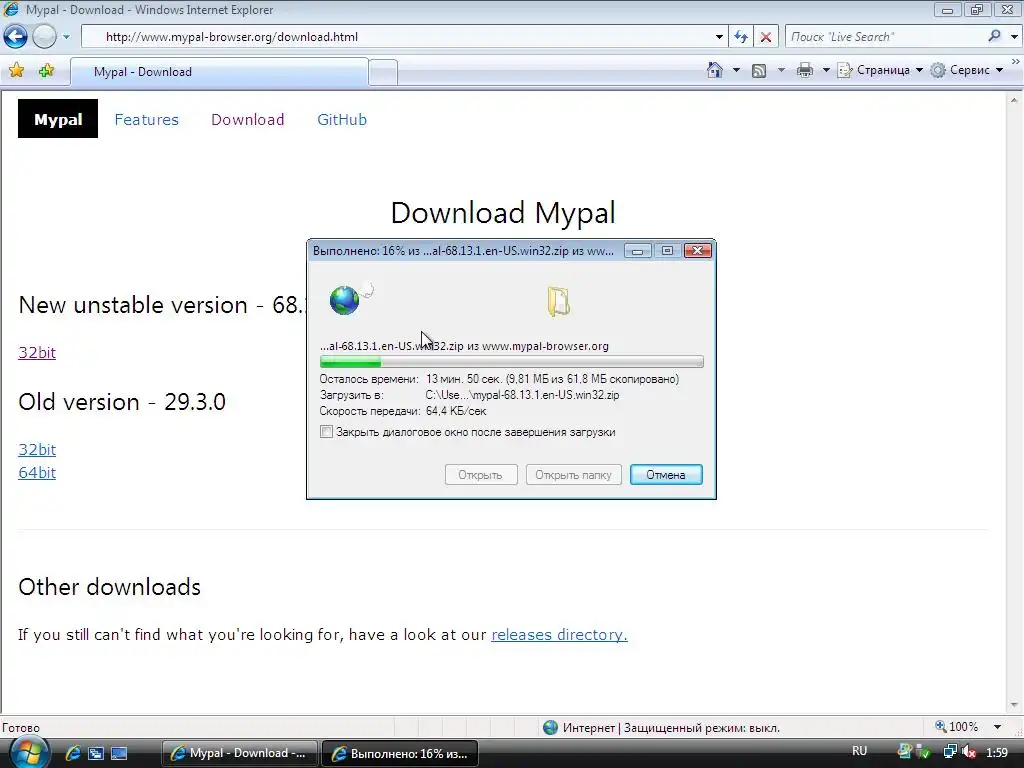Open the Favorites Center star icon
This screenshot has width=1024, height=768.
coord(17,71)
